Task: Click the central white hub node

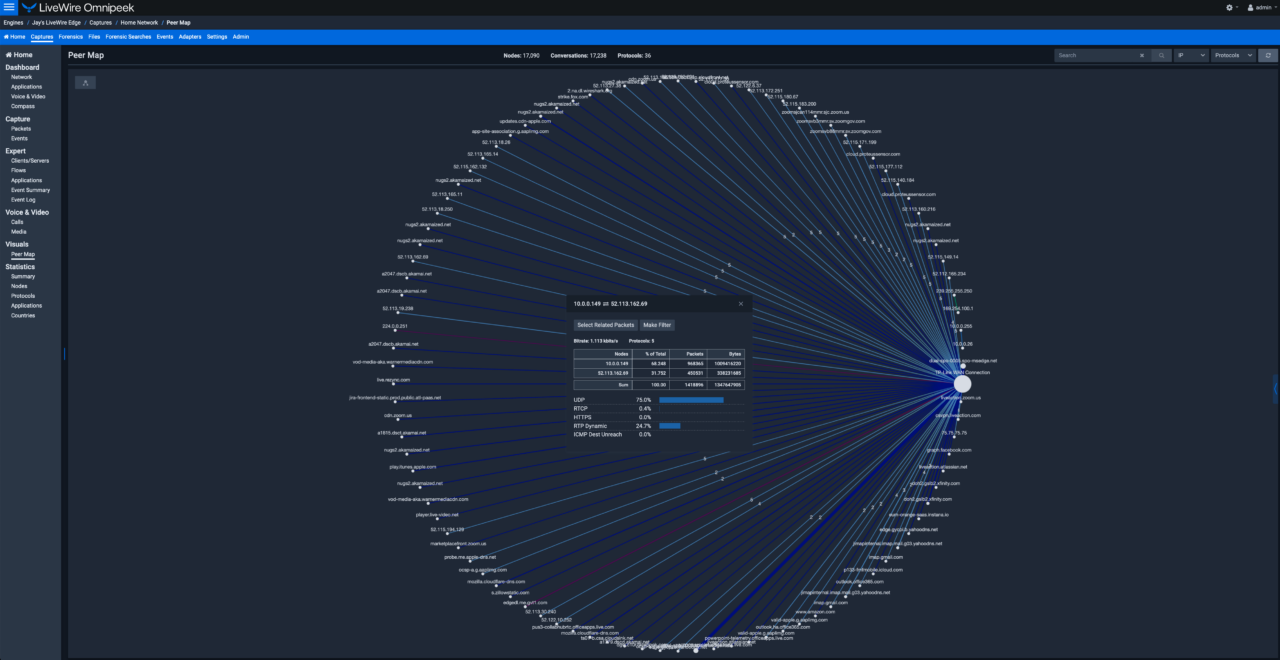Action: 962,384
